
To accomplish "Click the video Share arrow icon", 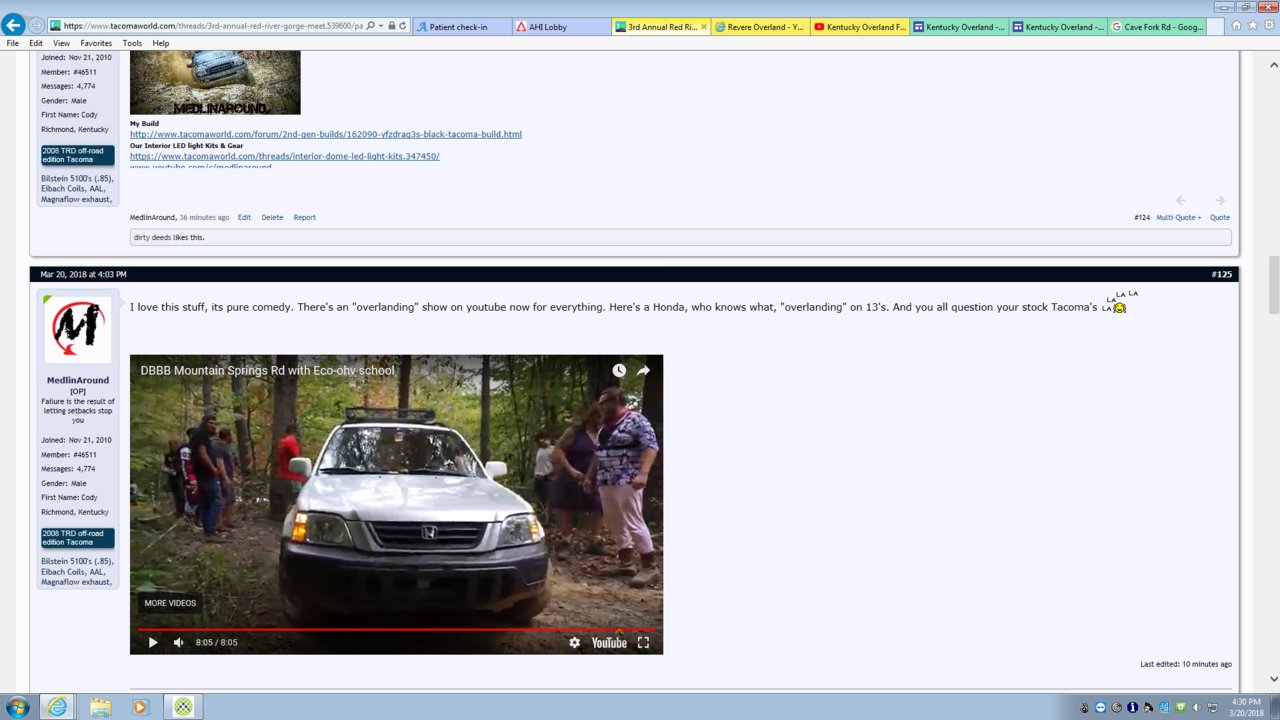I will tap(643, 370).
